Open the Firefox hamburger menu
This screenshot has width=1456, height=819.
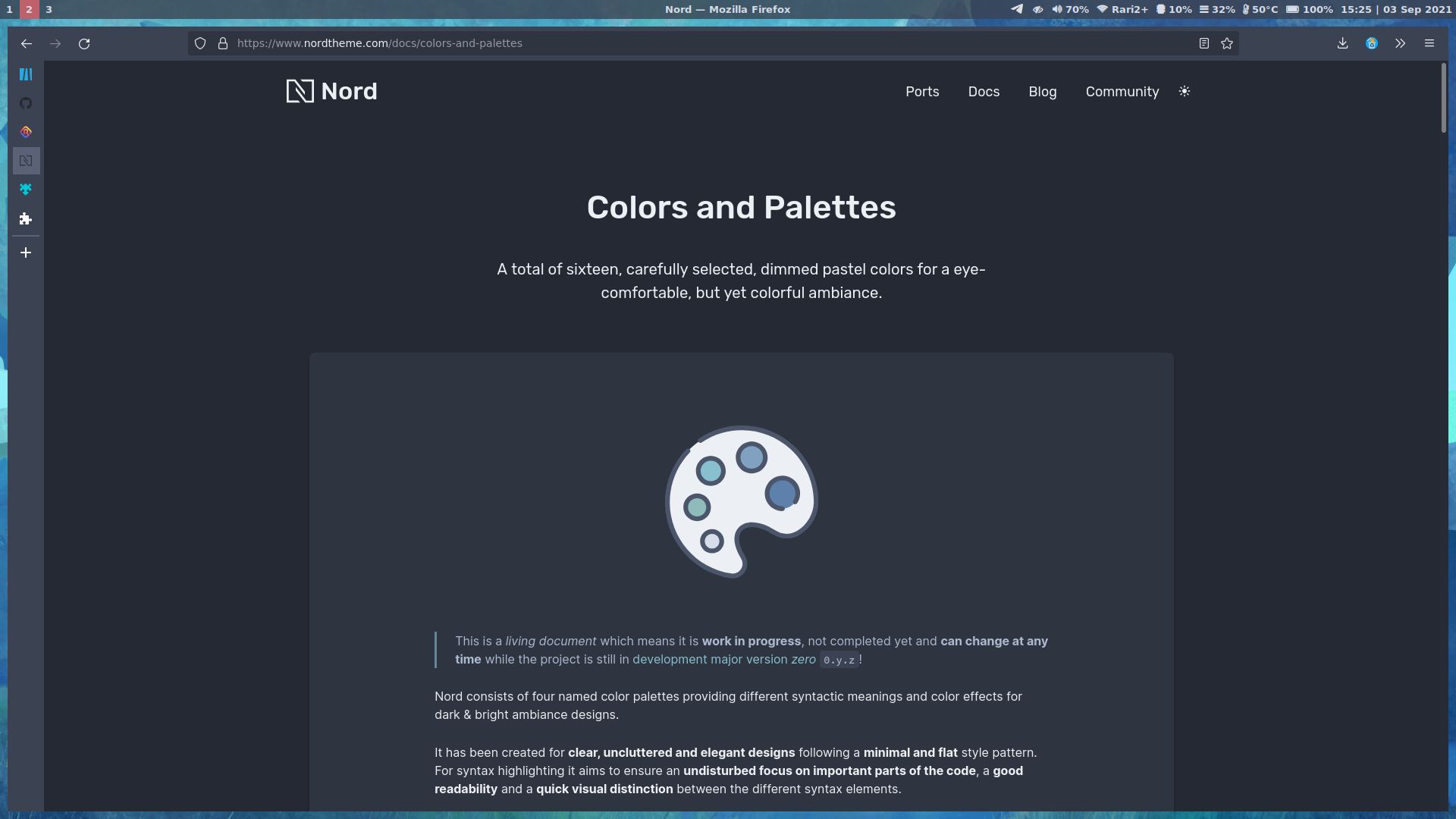coord(1430,43)
